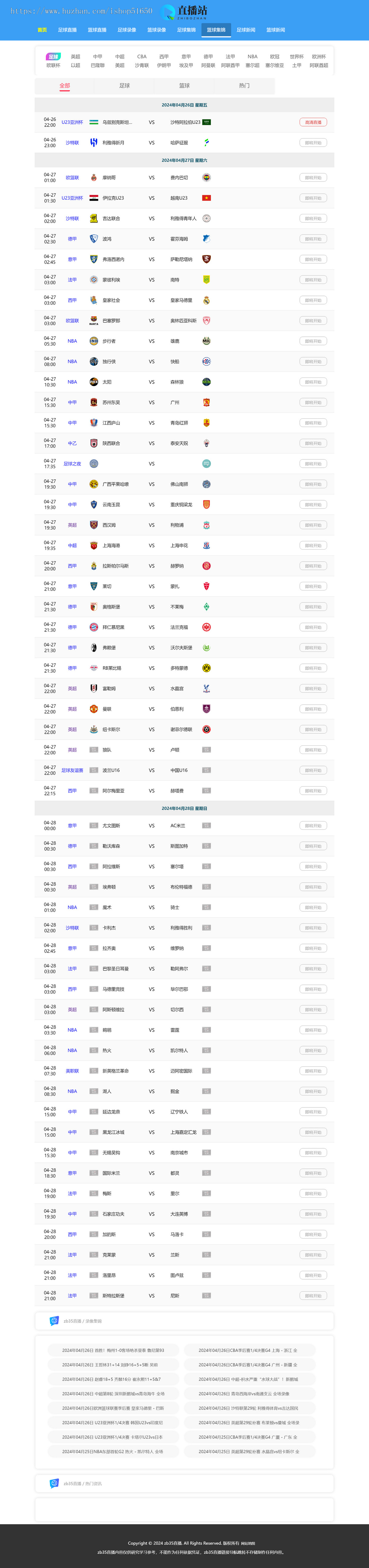
Task: Click the 费内巴切 team logo
Action: point(206,178)
